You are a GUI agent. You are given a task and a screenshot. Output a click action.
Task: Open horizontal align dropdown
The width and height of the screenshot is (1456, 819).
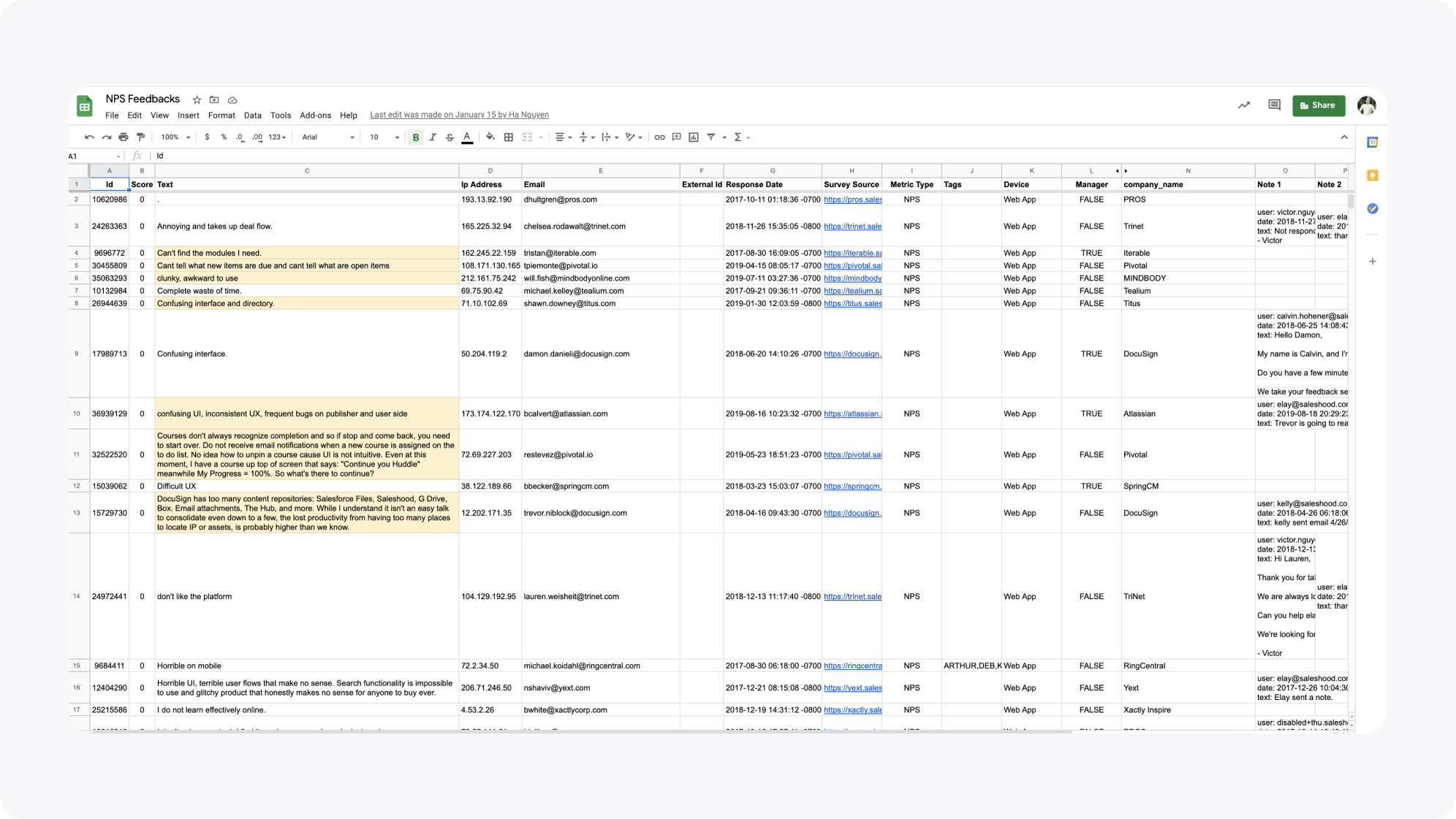point(563,137)
